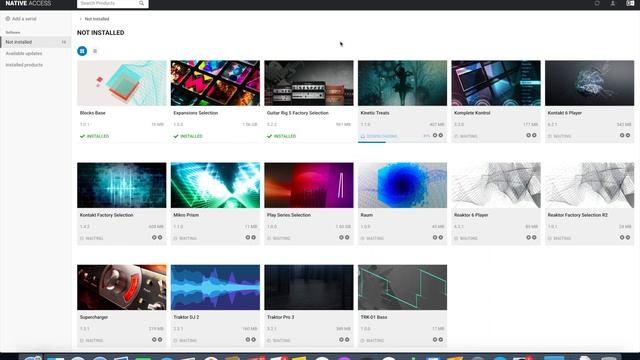The height and width of the screenshot is (360, 640).
Task: Focus the Search Products field
Action: click(x=113, y=4)
